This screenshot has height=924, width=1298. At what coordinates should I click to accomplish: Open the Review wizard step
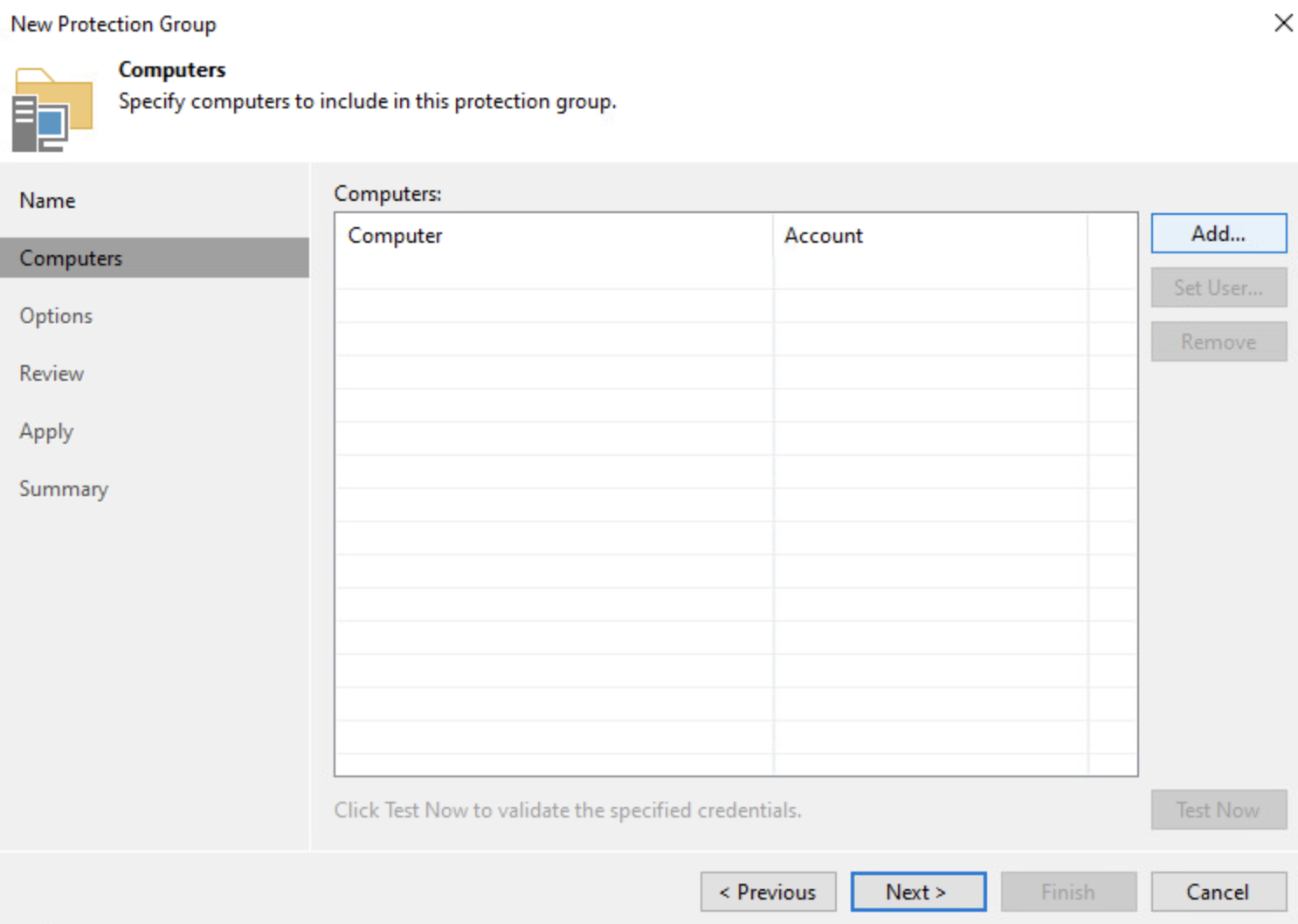click(154, 373)
